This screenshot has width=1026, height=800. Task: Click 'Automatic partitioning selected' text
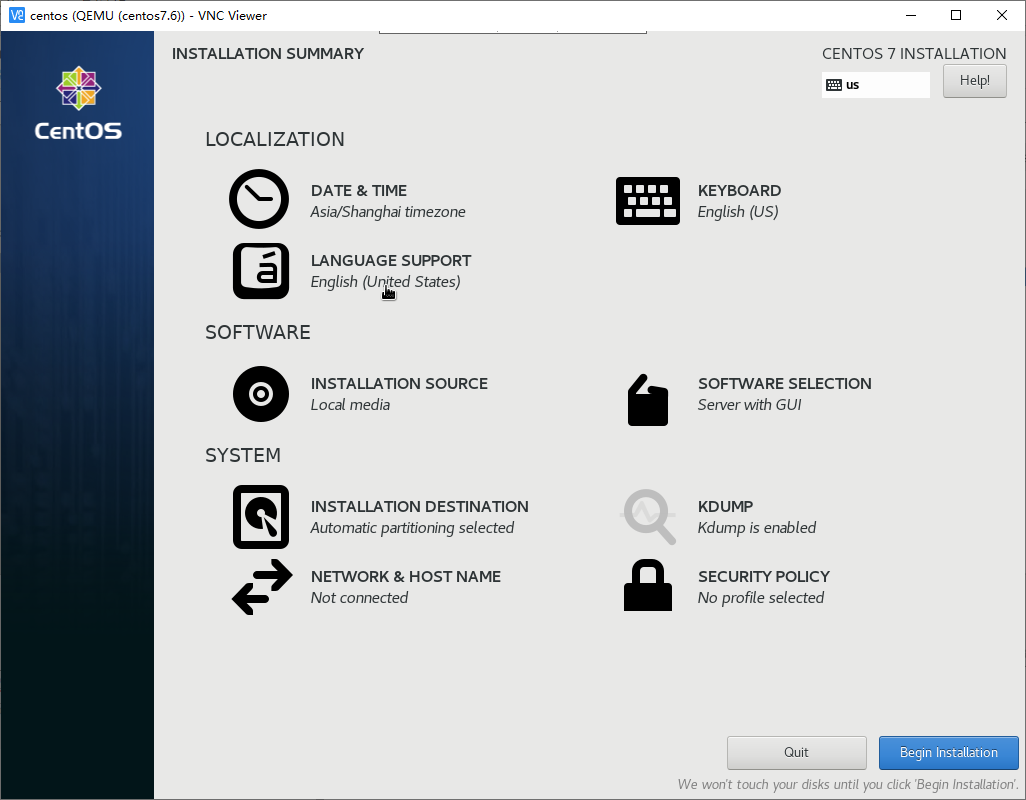point(412,528)
